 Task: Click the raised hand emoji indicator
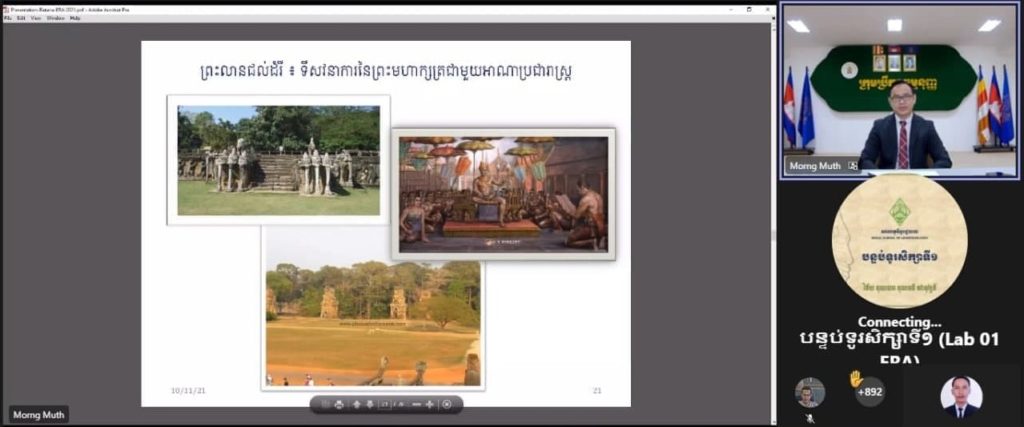point(856,379)
